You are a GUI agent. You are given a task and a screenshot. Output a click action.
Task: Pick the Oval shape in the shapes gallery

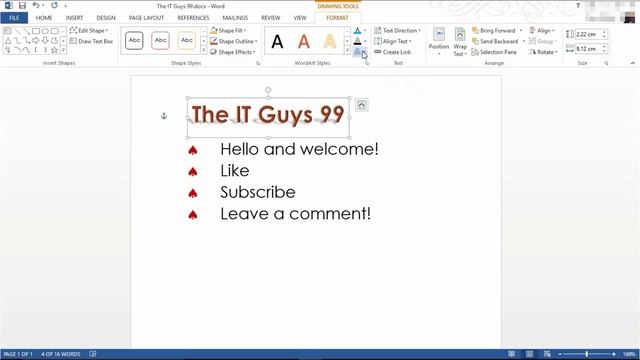click(45, 31)
